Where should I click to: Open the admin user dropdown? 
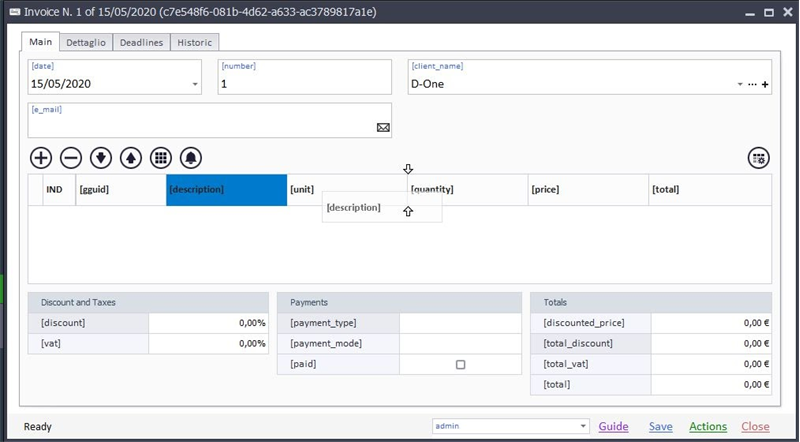coord(583,426)
